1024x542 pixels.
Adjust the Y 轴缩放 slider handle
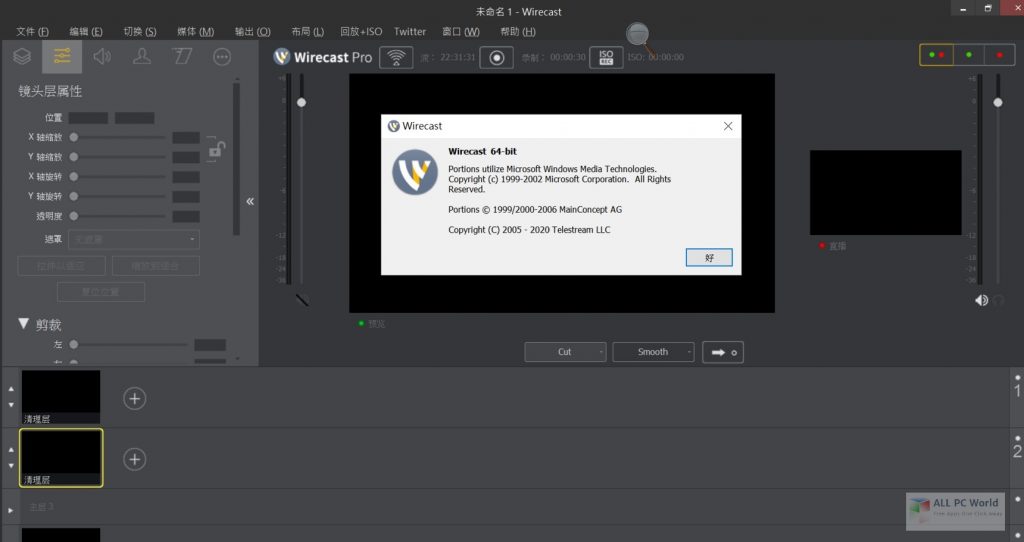click(x=74, y=157)
